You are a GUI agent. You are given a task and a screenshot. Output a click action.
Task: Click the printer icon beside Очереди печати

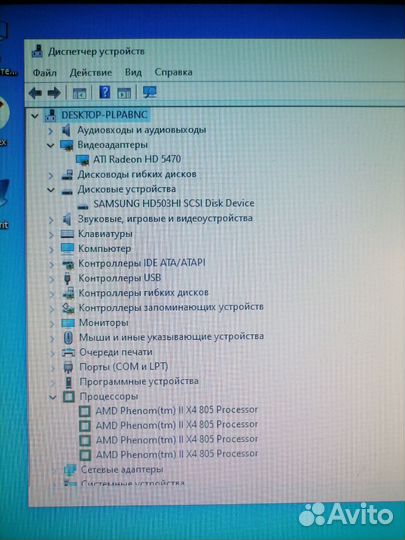[x=68, y=352]
